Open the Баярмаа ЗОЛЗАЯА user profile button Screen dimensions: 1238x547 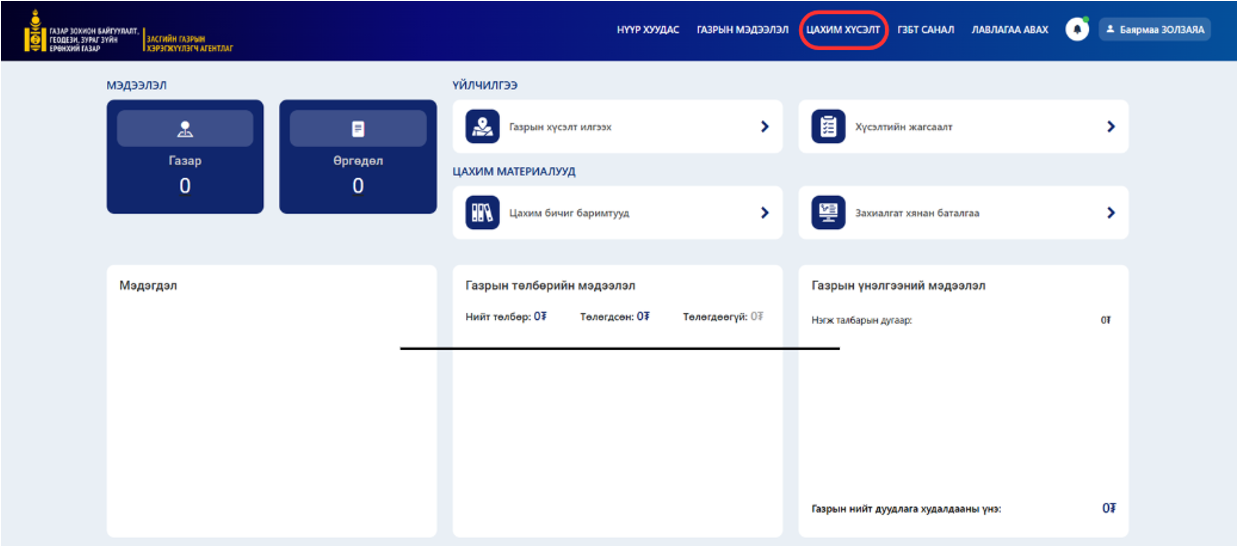(x=1154, y=30)
